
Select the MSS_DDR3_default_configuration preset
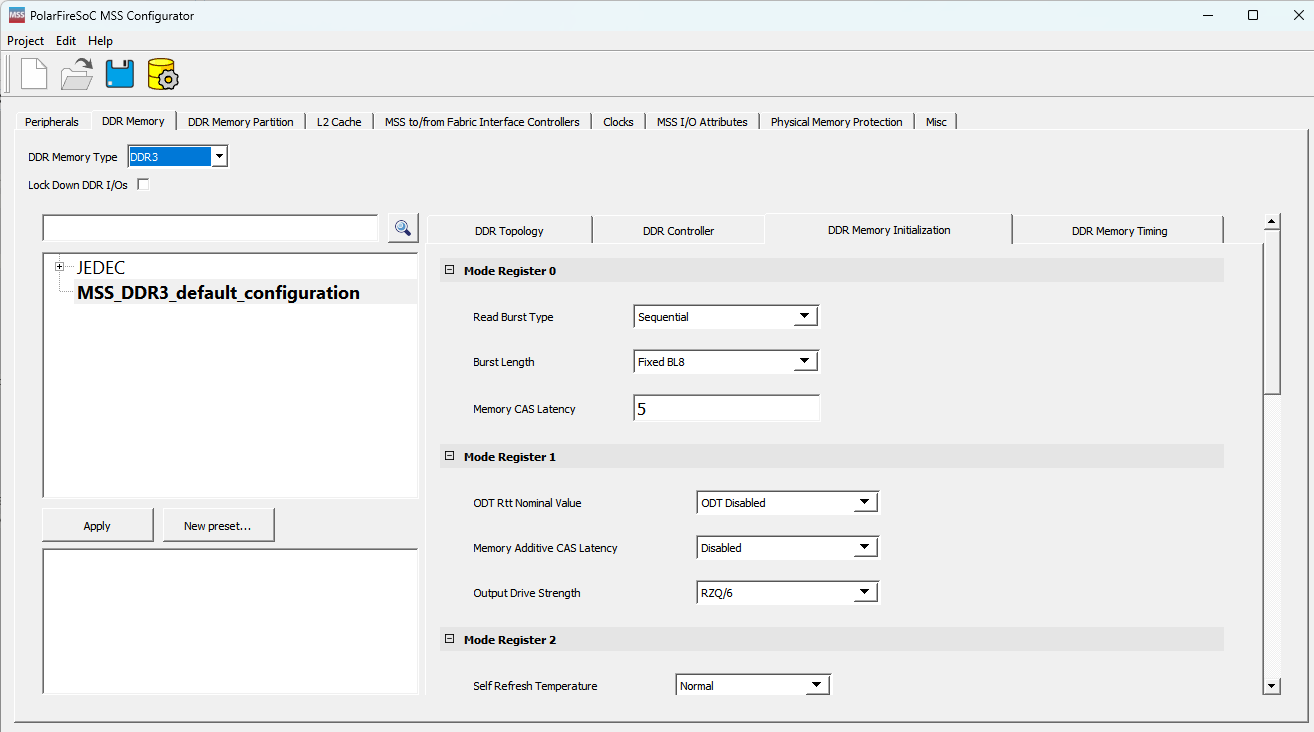coord(218,292)
